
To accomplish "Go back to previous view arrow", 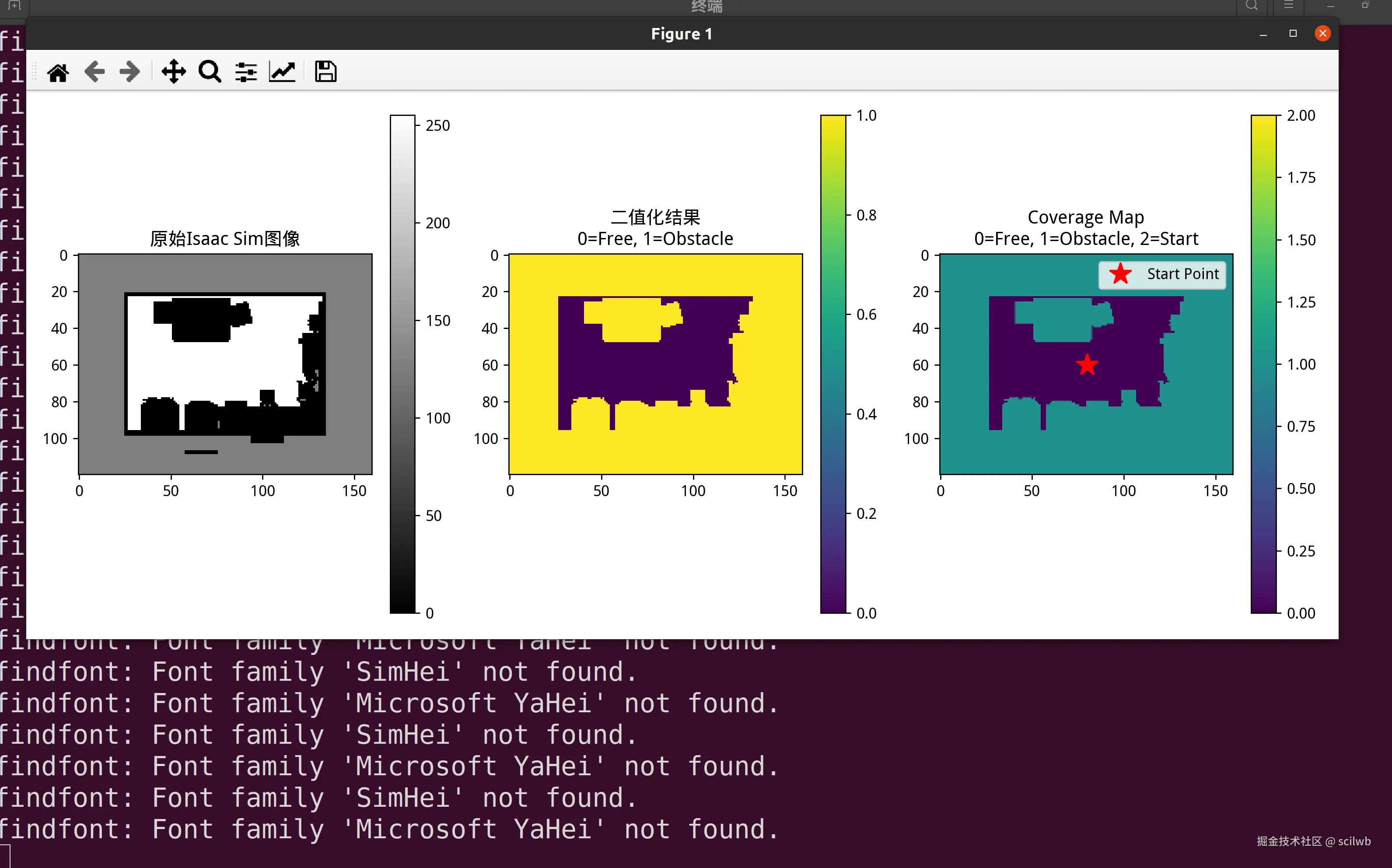I will 94,72.
